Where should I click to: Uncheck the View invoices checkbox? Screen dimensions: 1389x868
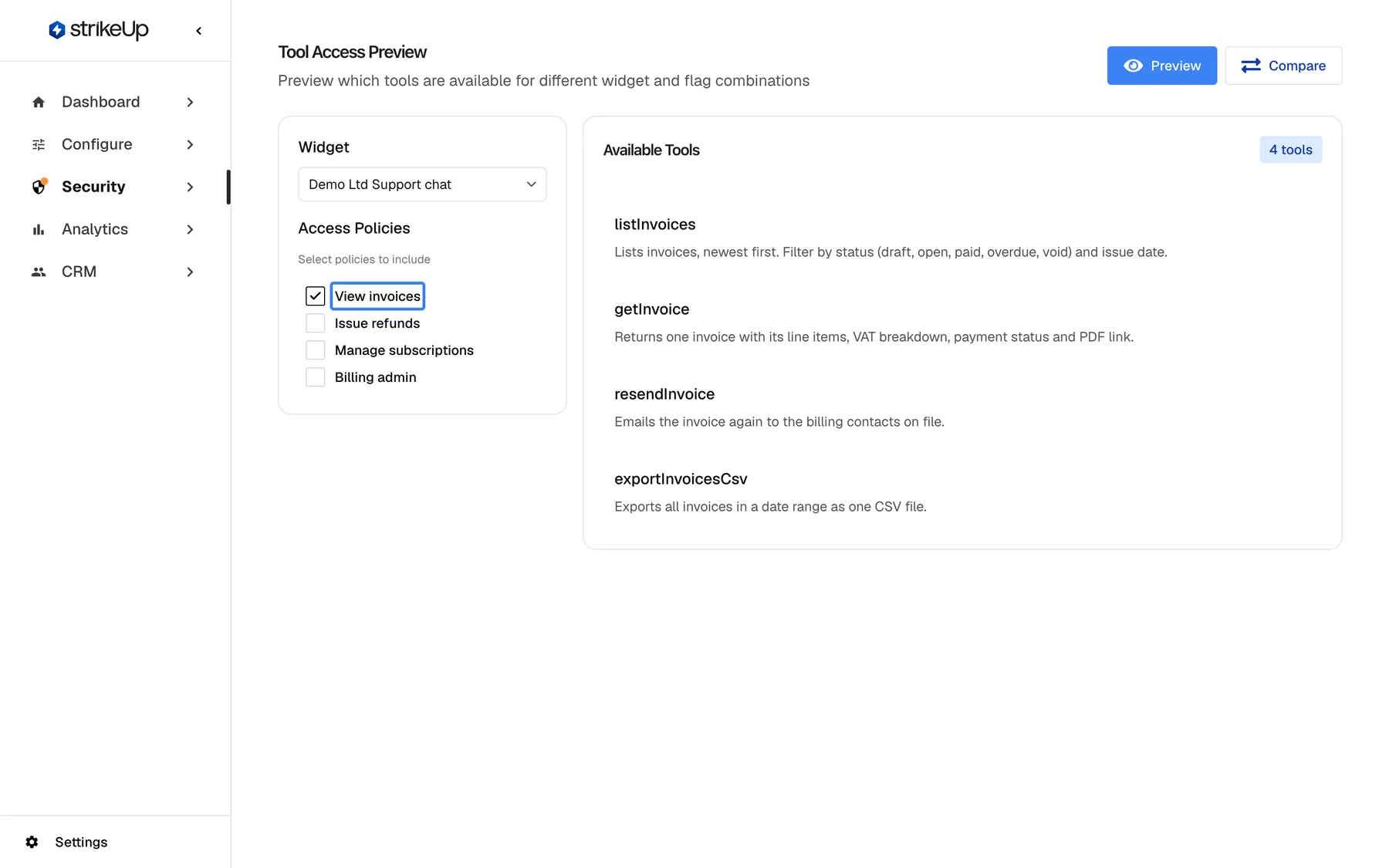pyautogui.click(x=315, y=296)
